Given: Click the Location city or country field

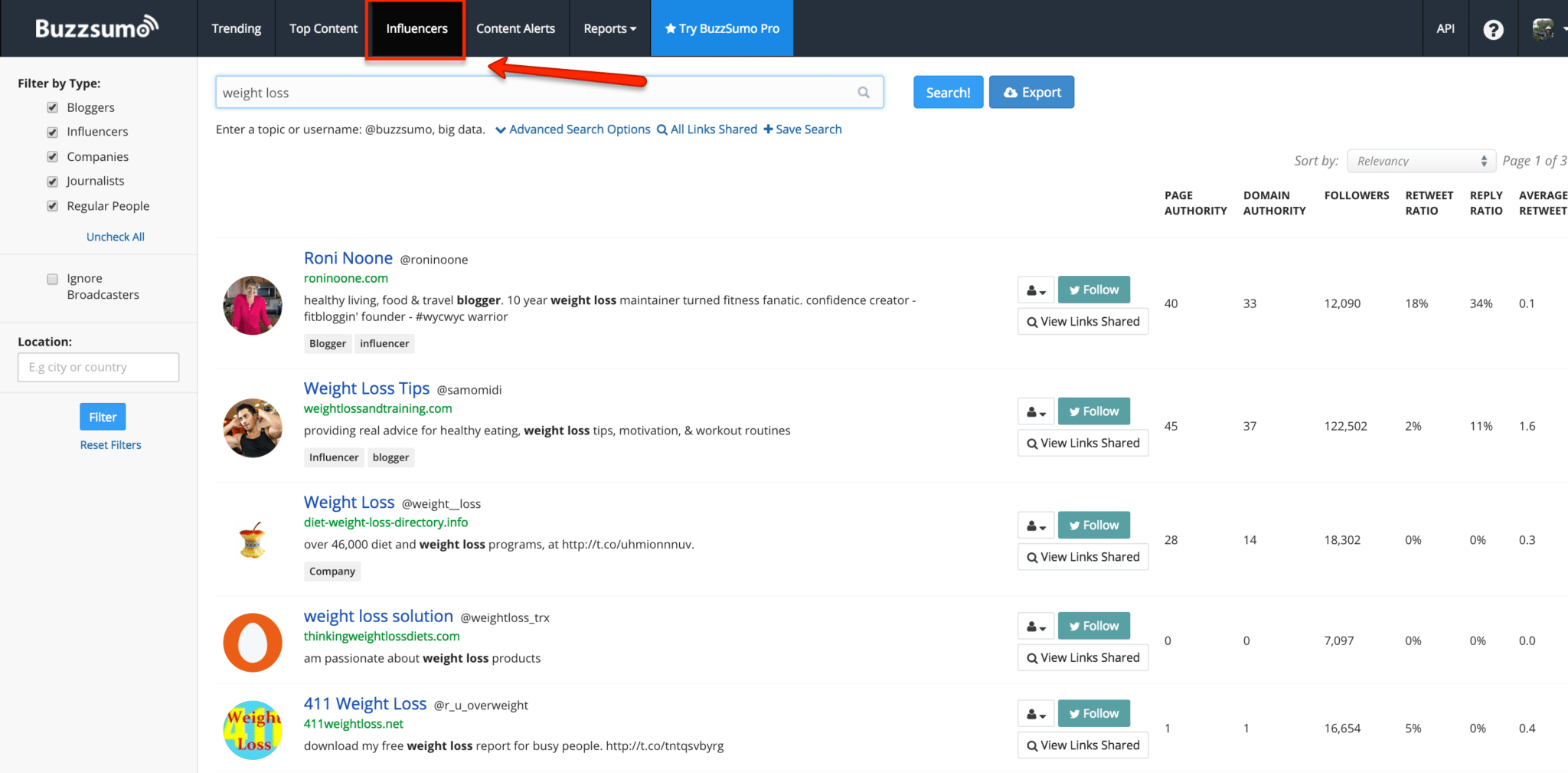Looking at the screenshot, I should click(x=98, y=367).
